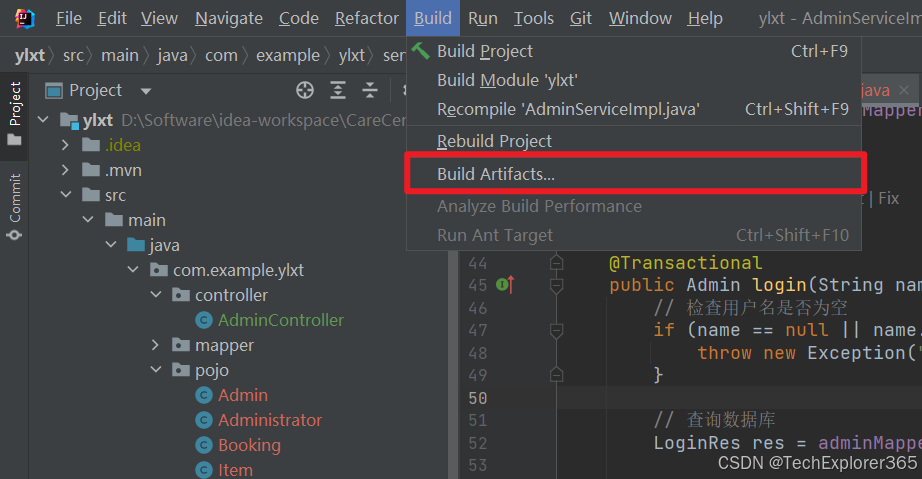The image size is (922, 479).
Task: Open the View menu
Action: click(159, 19)
